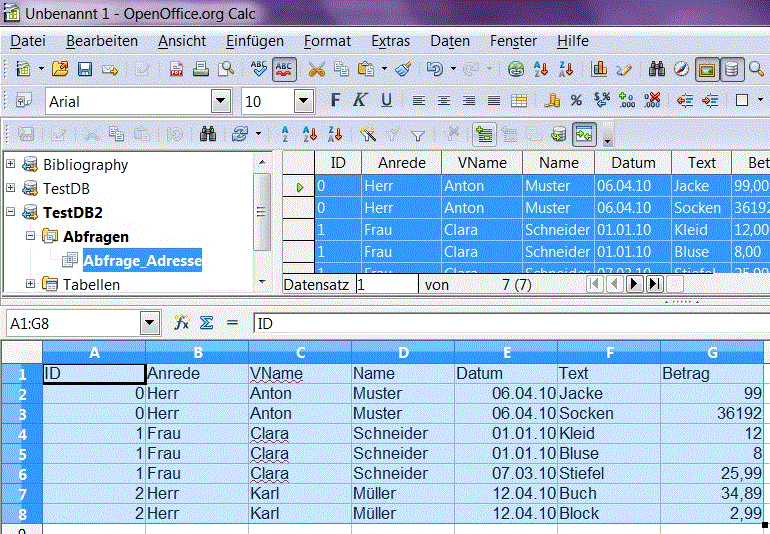Open the Einfügen menu
This screenshot has height=534, width=770.
point(254,41)
